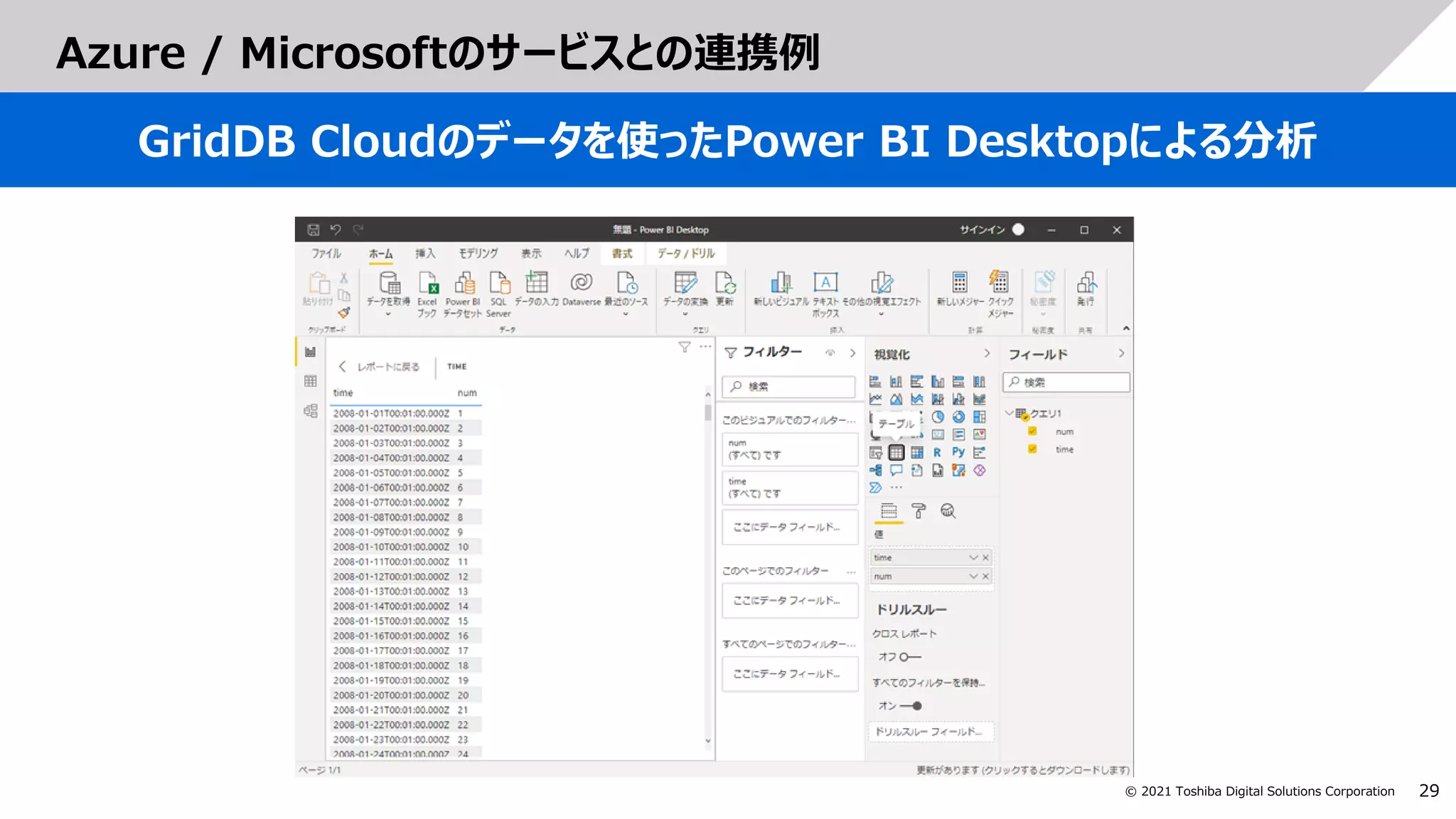Click the クイック メジャー icon
This screenshot has height=819, width=1456.
[999, 281]
